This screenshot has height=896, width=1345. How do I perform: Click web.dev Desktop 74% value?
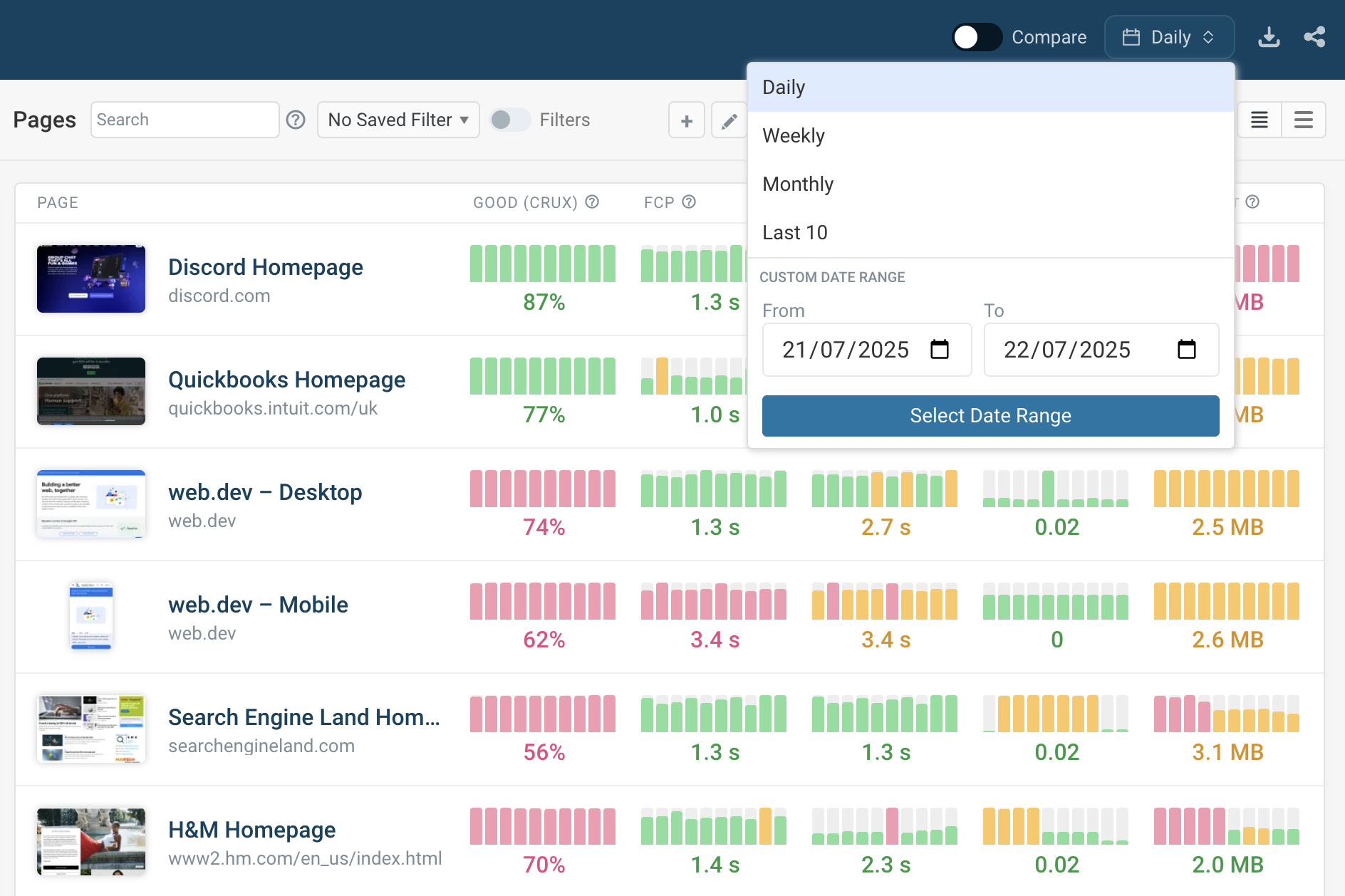click(x=544, y=527)
